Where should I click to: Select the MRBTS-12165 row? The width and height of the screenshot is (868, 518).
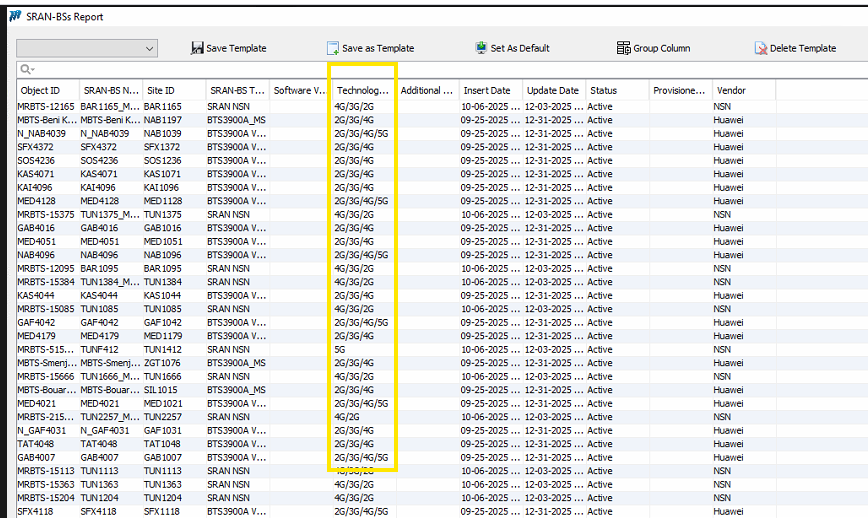(x=46, y=106)
